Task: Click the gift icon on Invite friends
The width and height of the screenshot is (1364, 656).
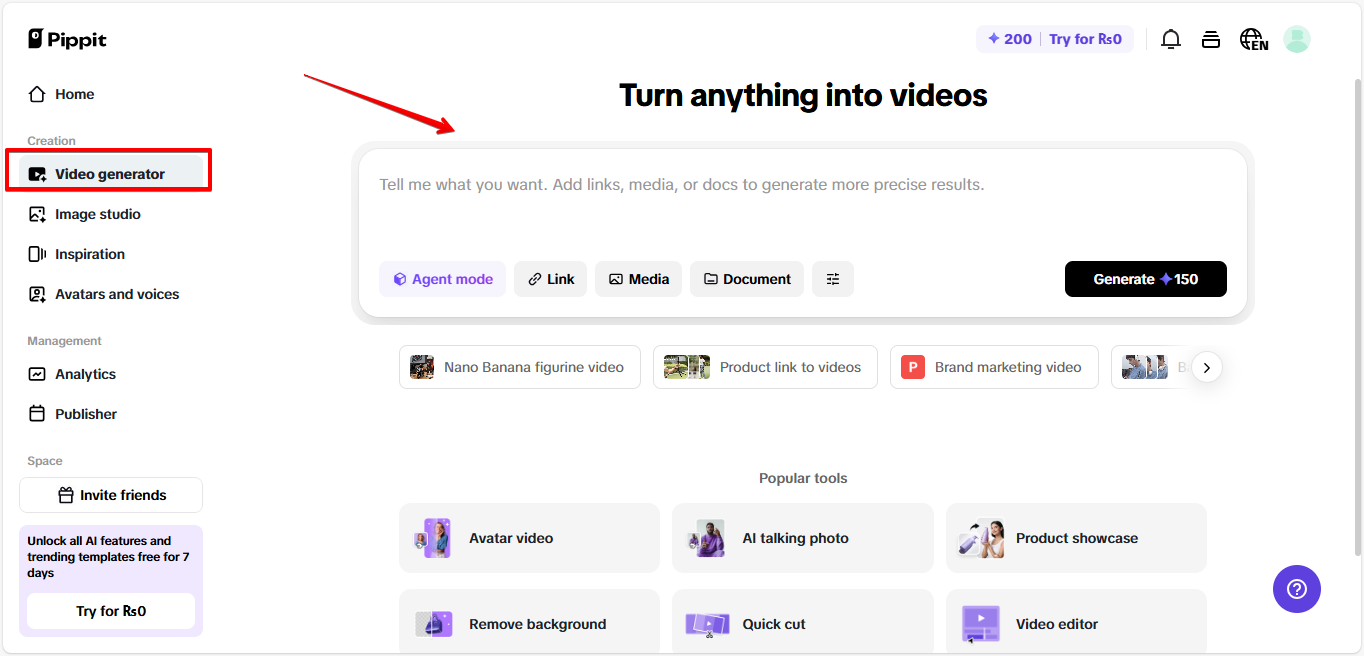Action: click(66, 495)
